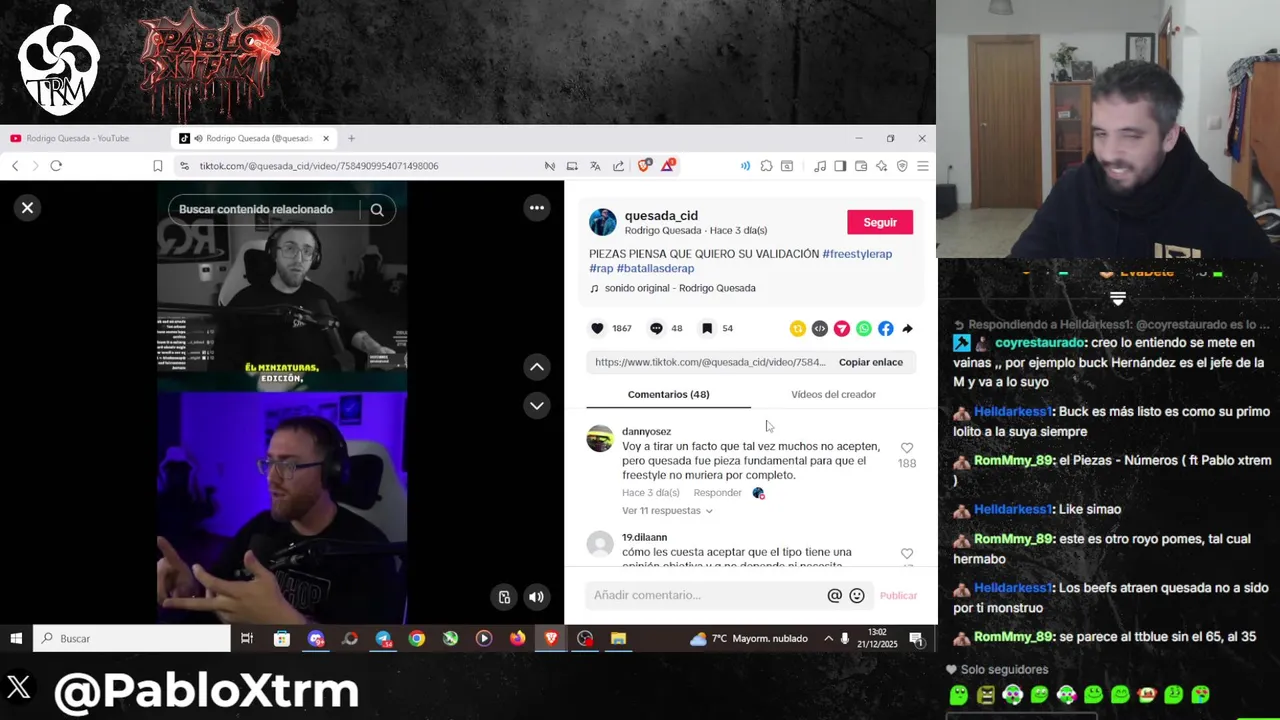
Task: Translate this page icon
Action: 595,166
